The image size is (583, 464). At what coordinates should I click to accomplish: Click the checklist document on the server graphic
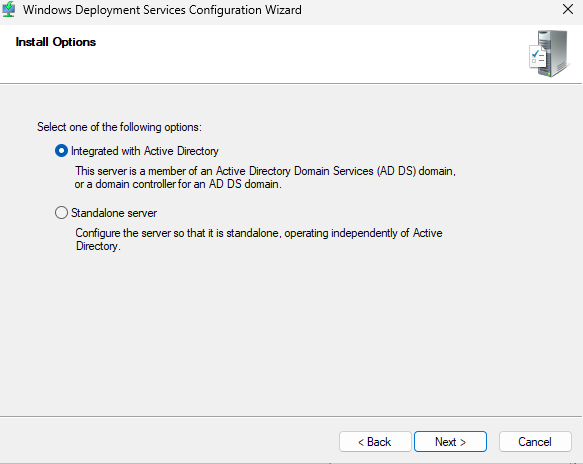538,57
